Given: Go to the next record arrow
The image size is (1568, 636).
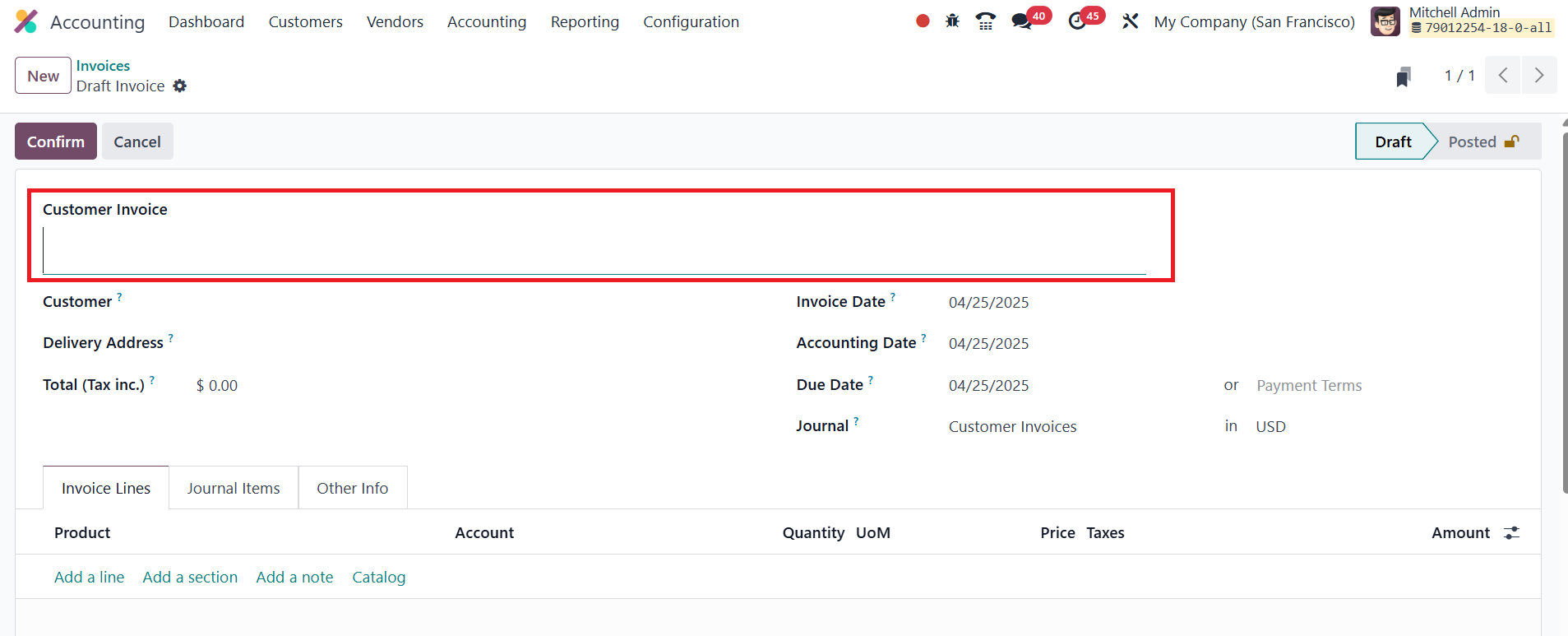Looking at the screenshot, I should coord(1539,76).
